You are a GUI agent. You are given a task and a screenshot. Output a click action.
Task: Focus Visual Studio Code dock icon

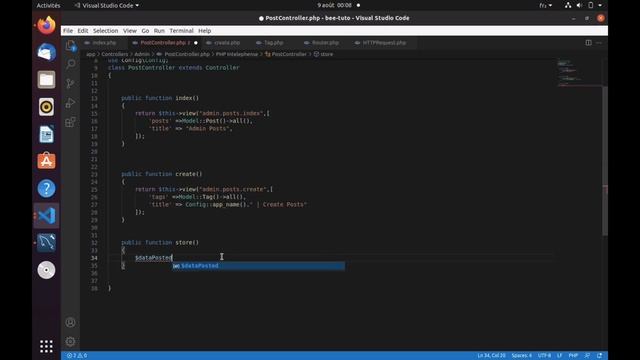pos(47,216)
